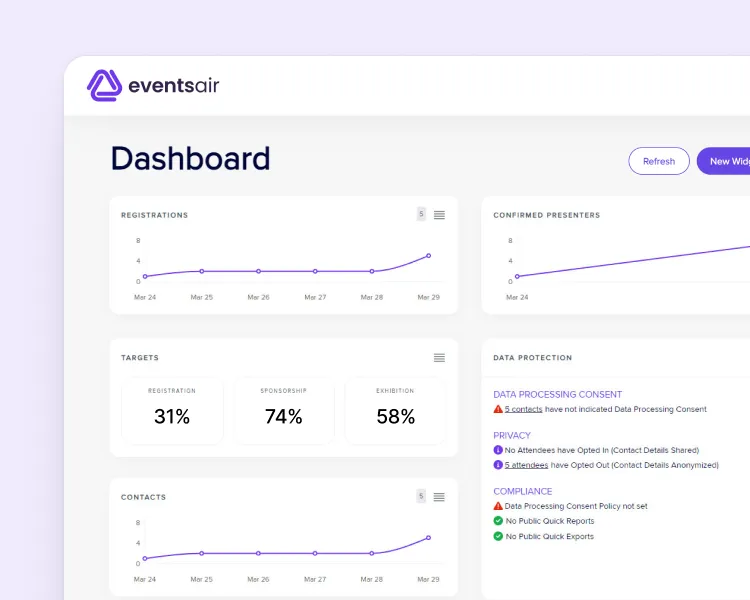Click the New Widget button

pos(723,161)
